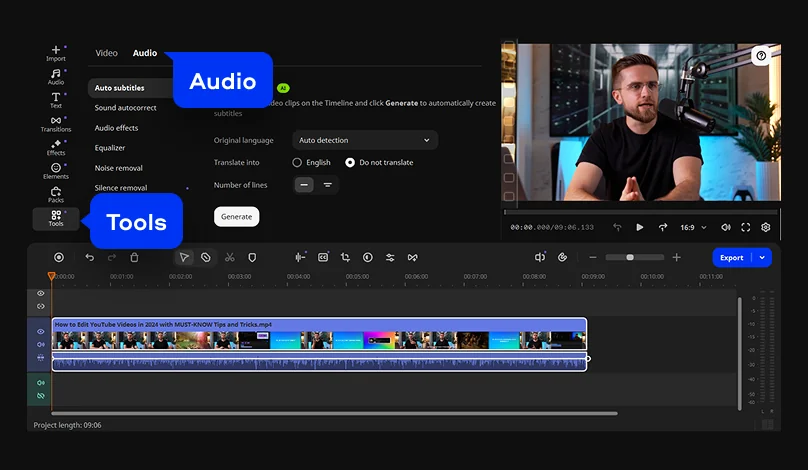808x470 pixels.
Task: Select the Elements sidebar icon
Action: [56, 170]
